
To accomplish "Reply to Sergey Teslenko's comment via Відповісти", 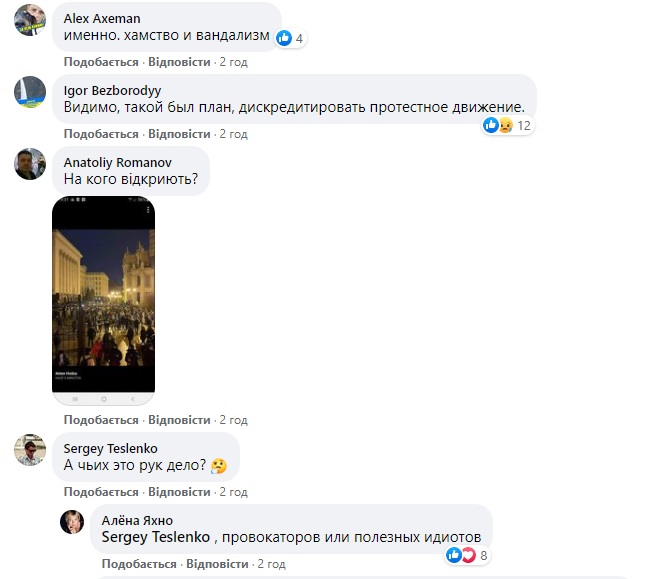I will (179, 492).
